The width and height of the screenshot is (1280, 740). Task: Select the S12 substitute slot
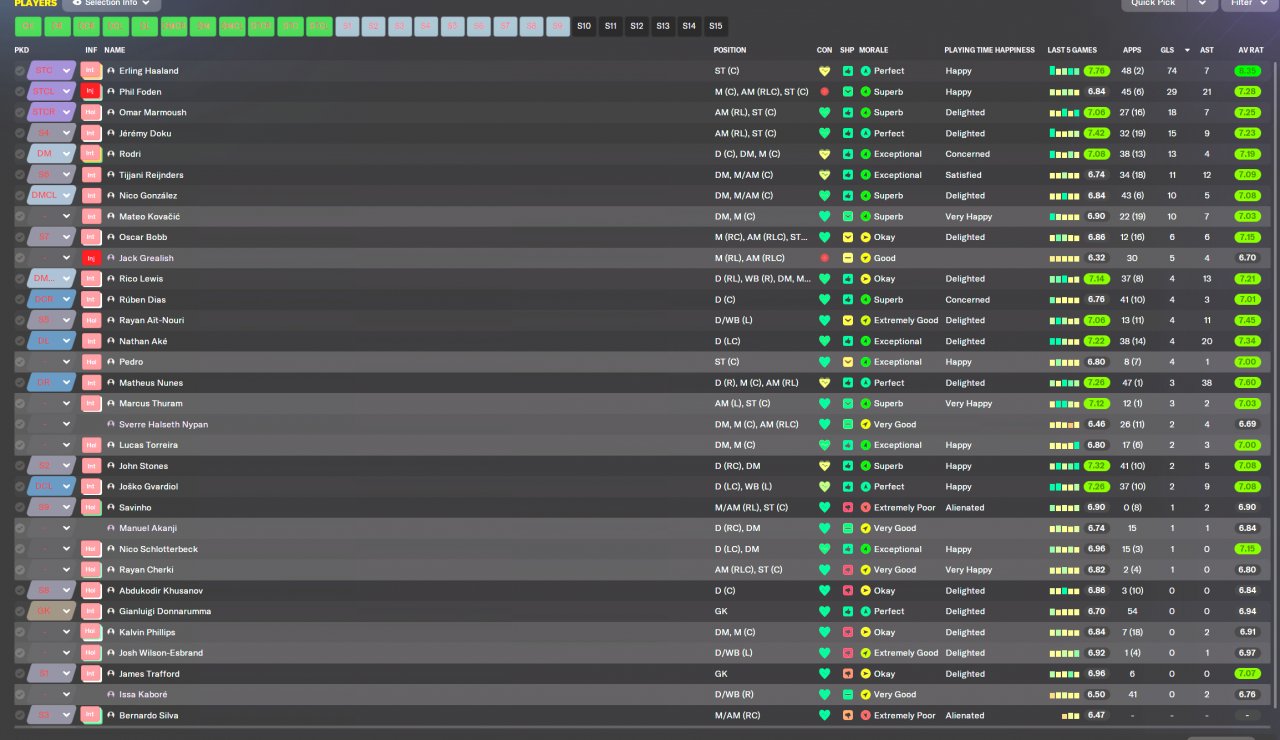[637, 26]
